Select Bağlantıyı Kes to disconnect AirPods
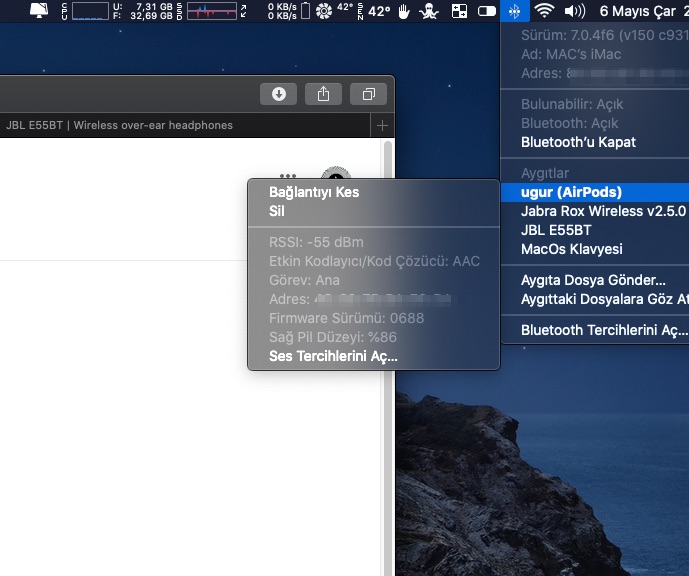 click(314, 192)
